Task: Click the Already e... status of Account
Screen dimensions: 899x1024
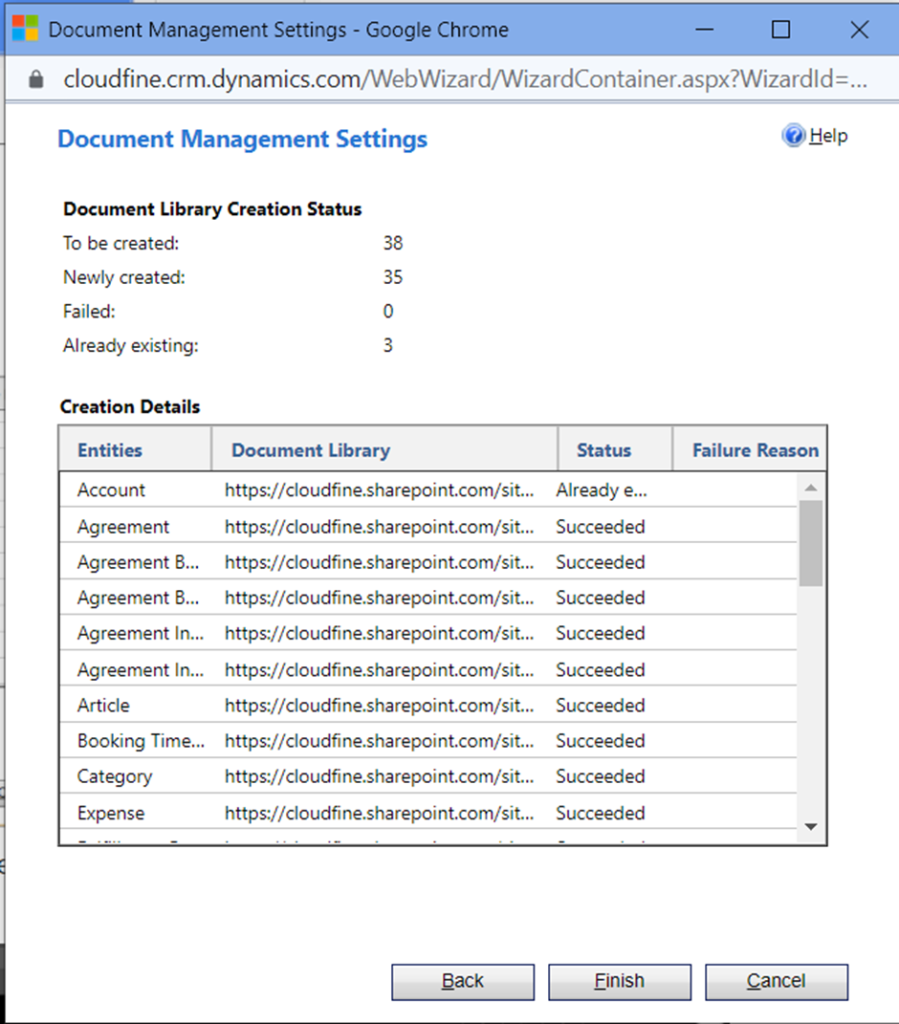Action: pyautogui.click(x=601, y=490)
